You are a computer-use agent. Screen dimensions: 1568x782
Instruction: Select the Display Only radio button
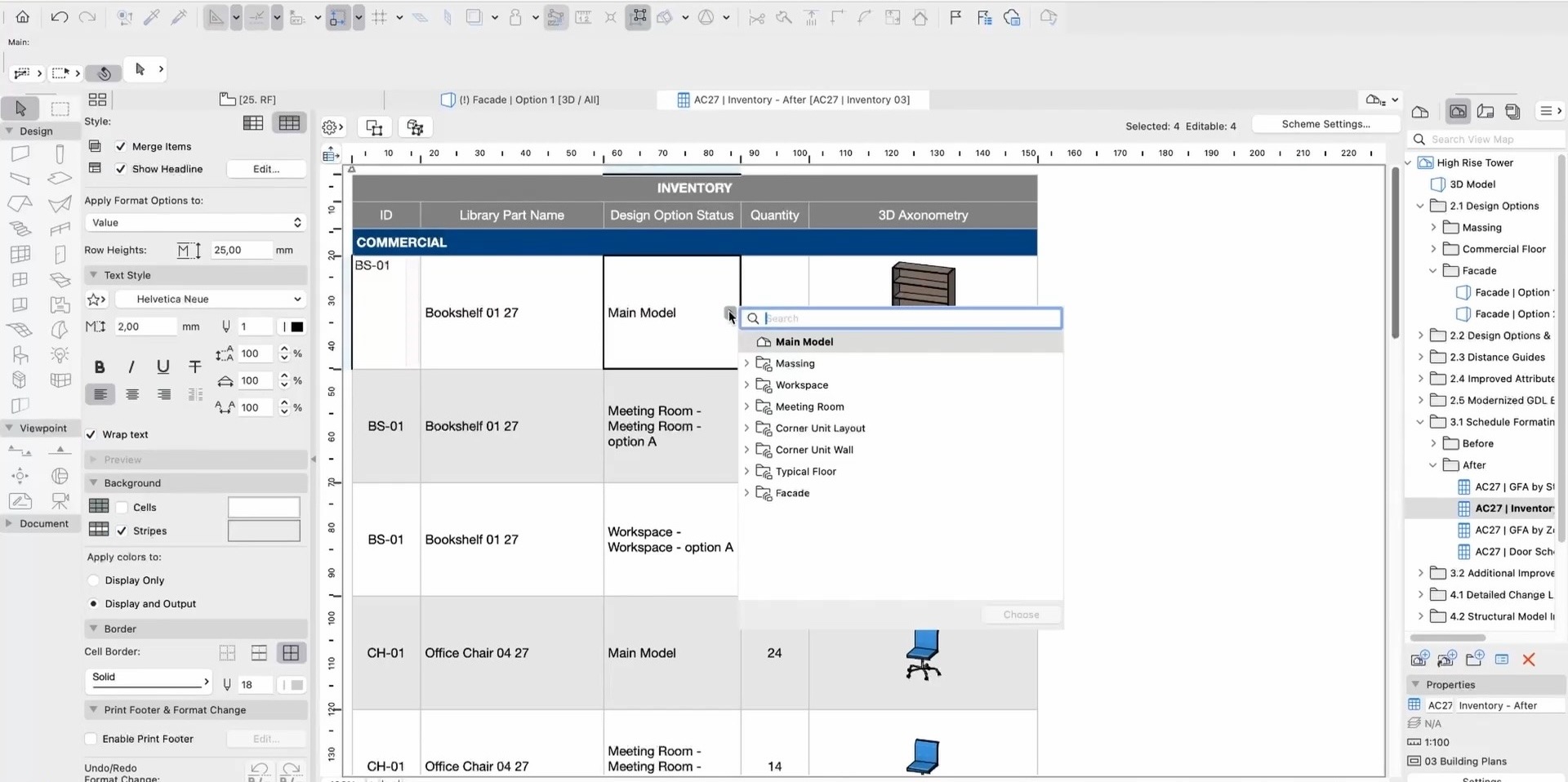click(x=94, y=580)
